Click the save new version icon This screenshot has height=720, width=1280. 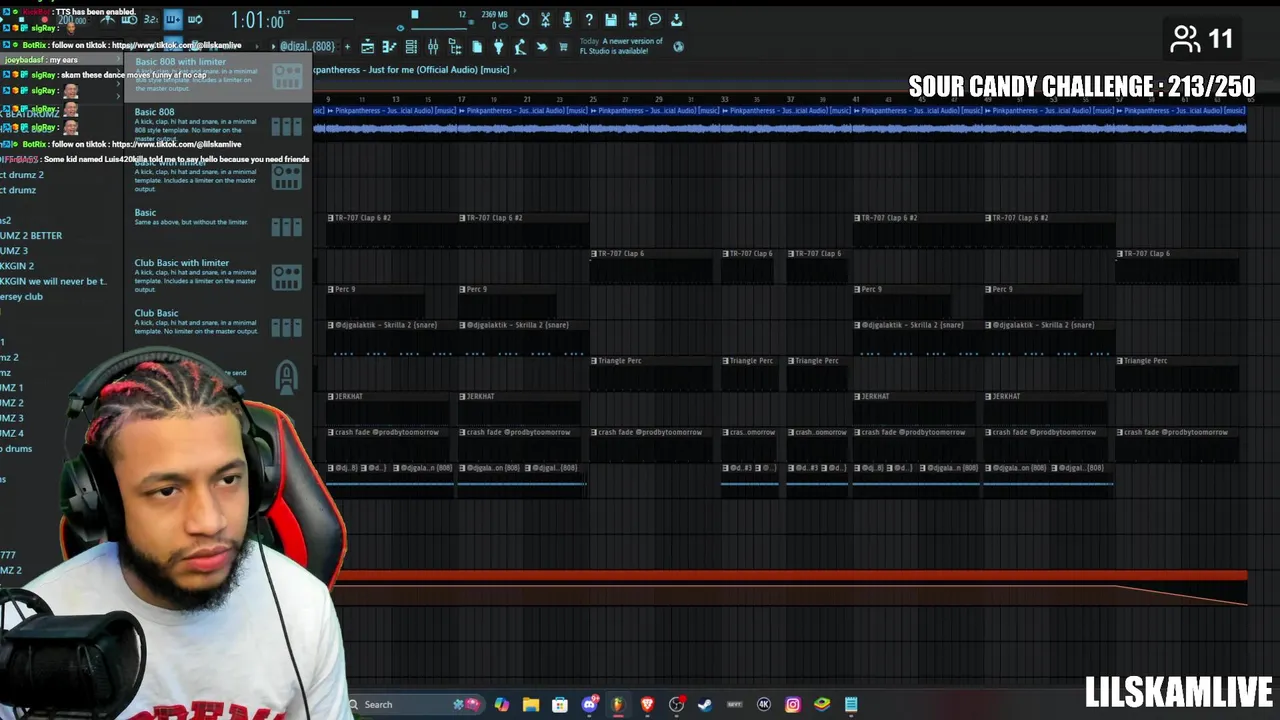point(633,20)
